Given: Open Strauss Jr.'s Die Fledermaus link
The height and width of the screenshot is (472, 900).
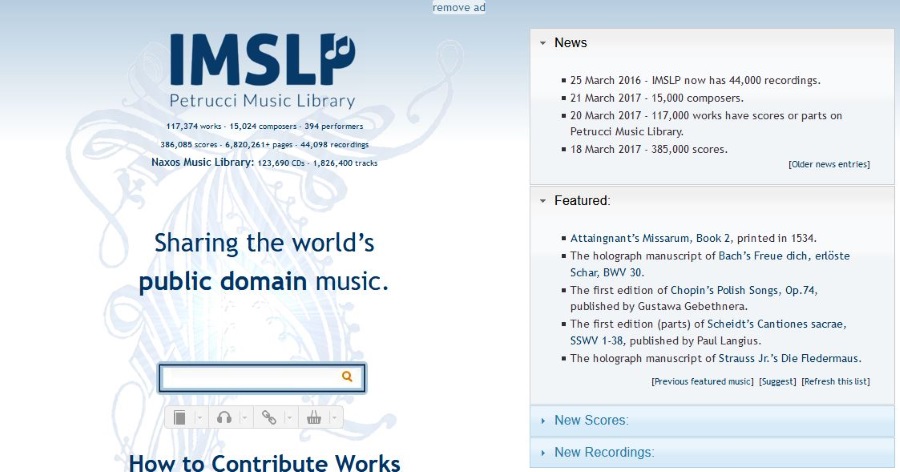Looking at the screenshot, I should coord(789,358).
